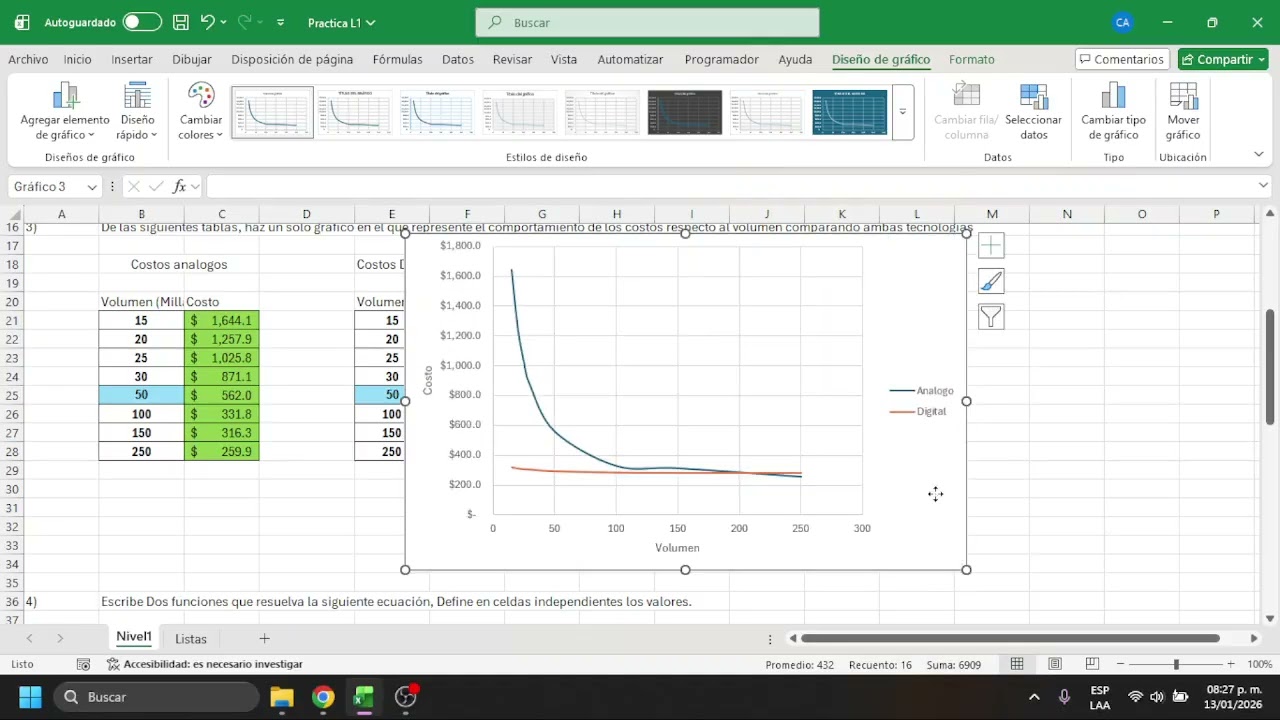The width and height of the screenshot is (1280, 720).
Task: Click the zoom out minus button
Action: [1120, 664]
